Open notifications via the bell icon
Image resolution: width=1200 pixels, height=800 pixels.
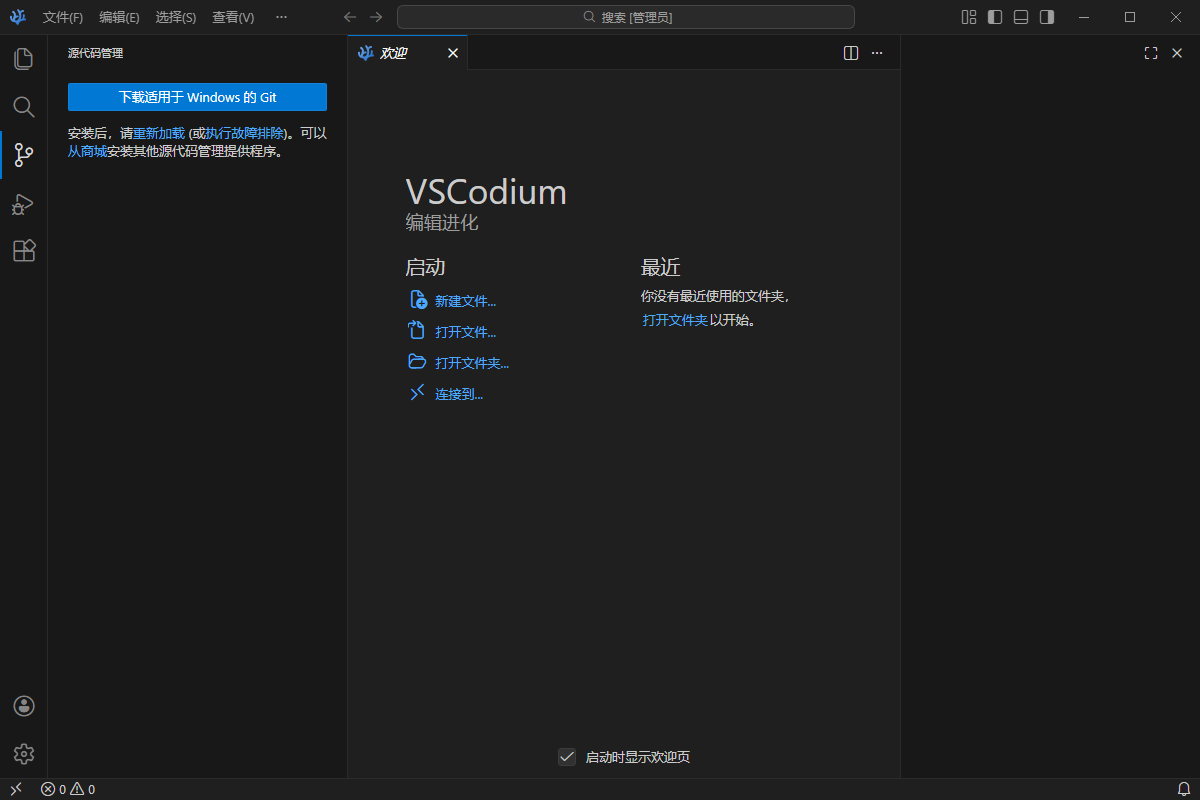[1186, 789]
